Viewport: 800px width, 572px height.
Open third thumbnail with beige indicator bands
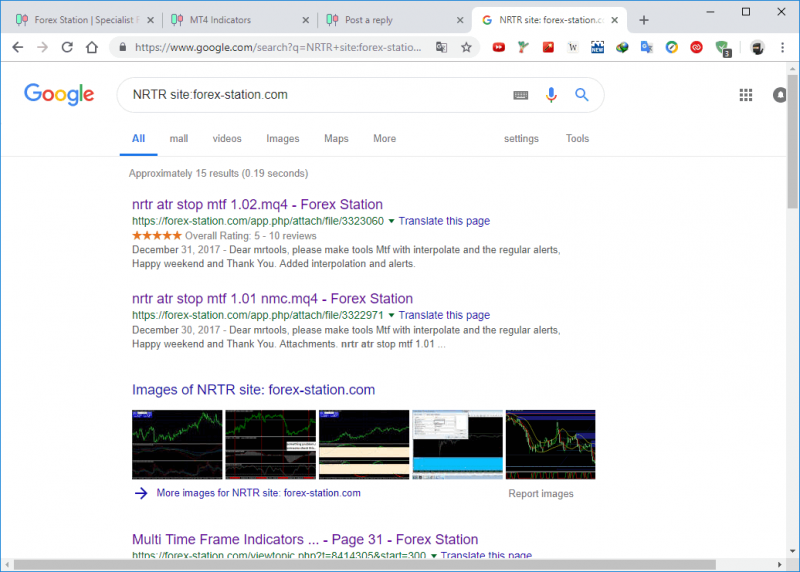pyautogui.click(x=364, y=444)
